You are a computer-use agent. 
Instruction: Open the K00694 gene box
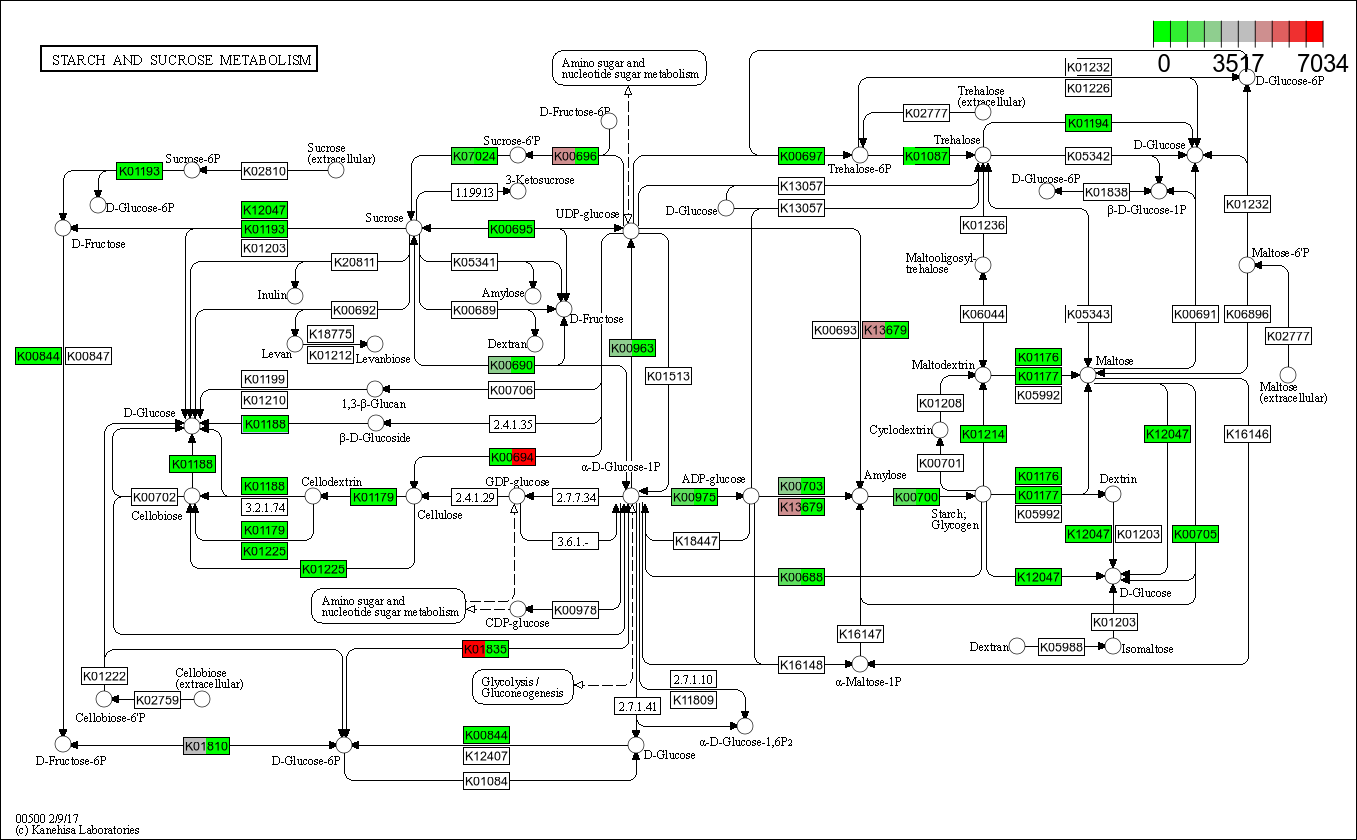click(x=513, y=457)
